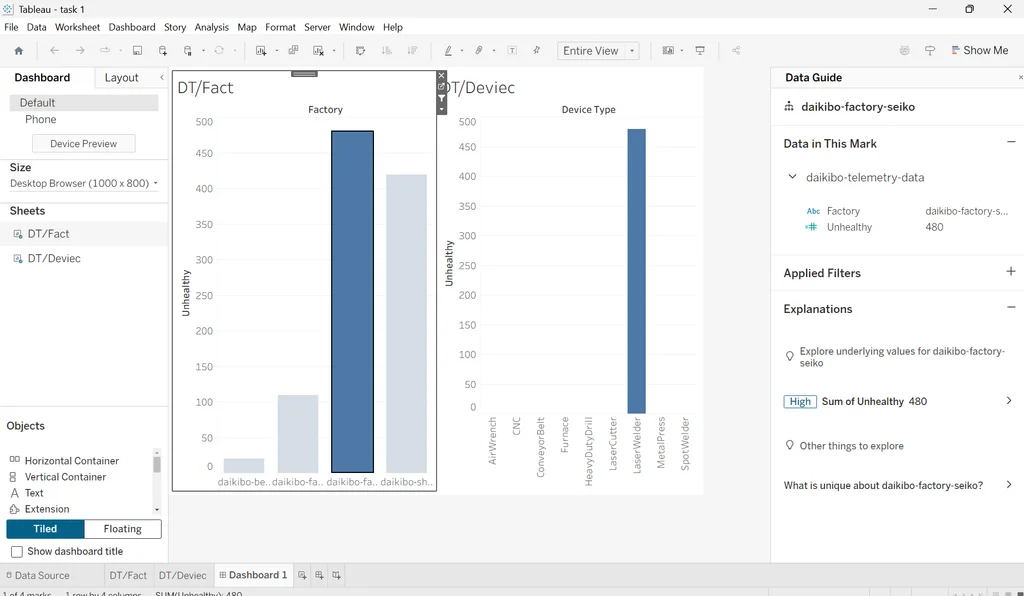Image resolution: width=1024 pixels, height=596 pixels.
Task: Click the go to sheet icon on DT/Fact
Action: pyautogui.click(x=441, y=87)
